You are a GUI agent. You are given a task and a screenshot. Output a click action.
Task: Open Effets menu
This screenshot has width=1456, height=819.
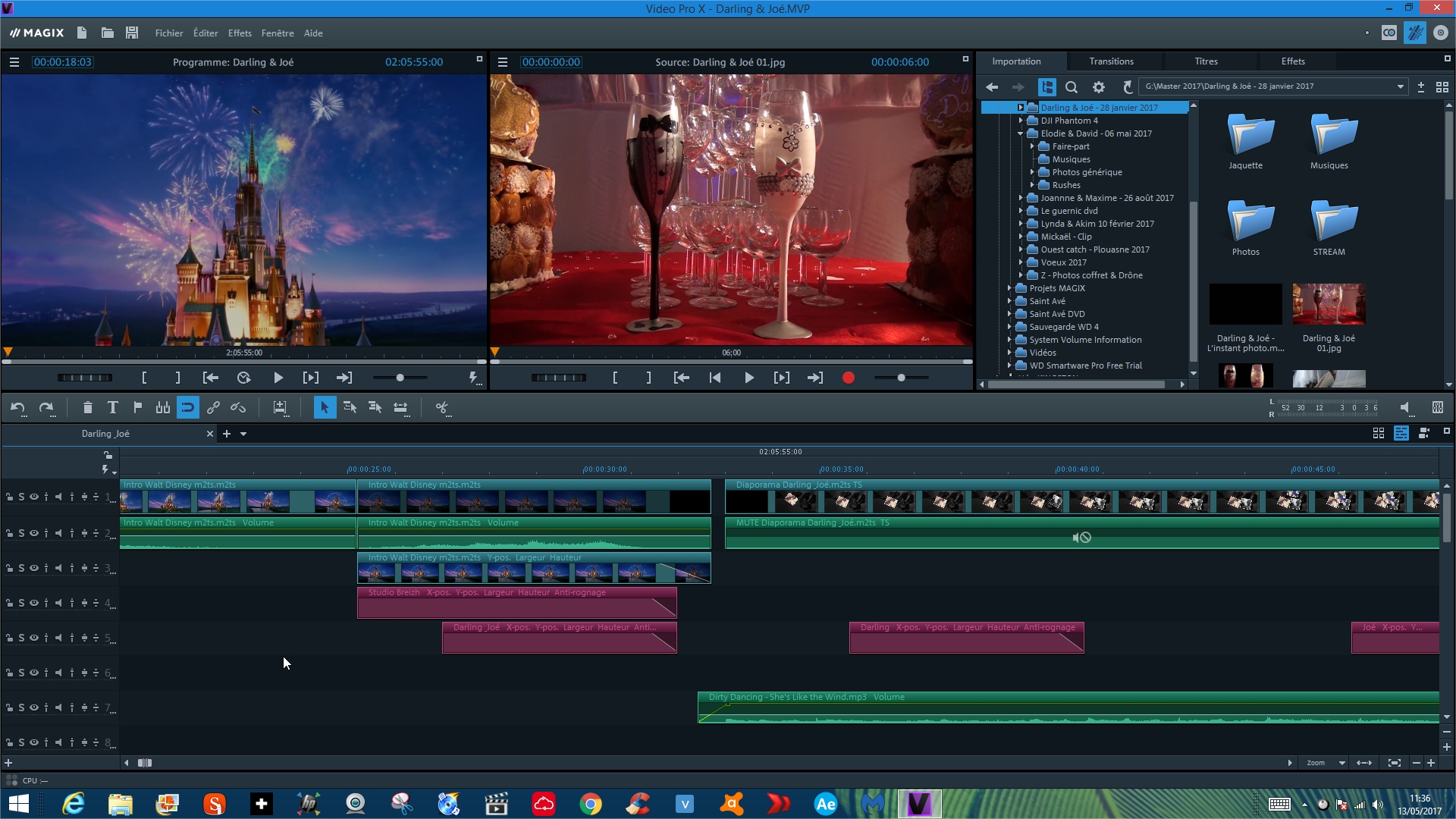[x=240, y=33]
